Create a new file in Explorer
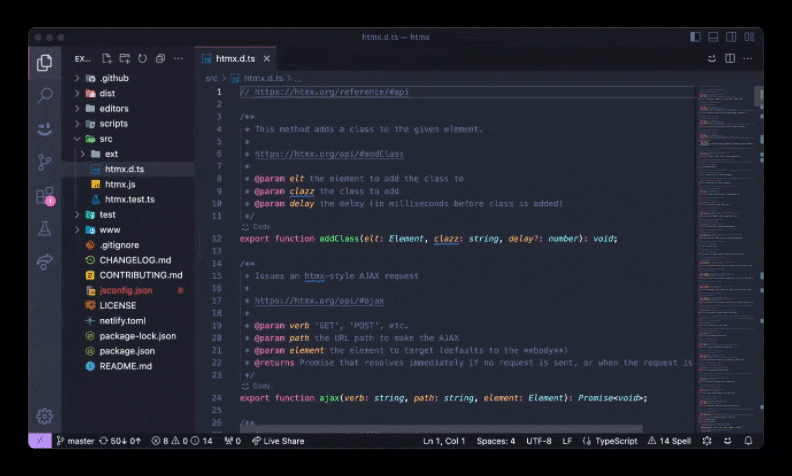Screen dimensions: 792x476 [107, 59]
